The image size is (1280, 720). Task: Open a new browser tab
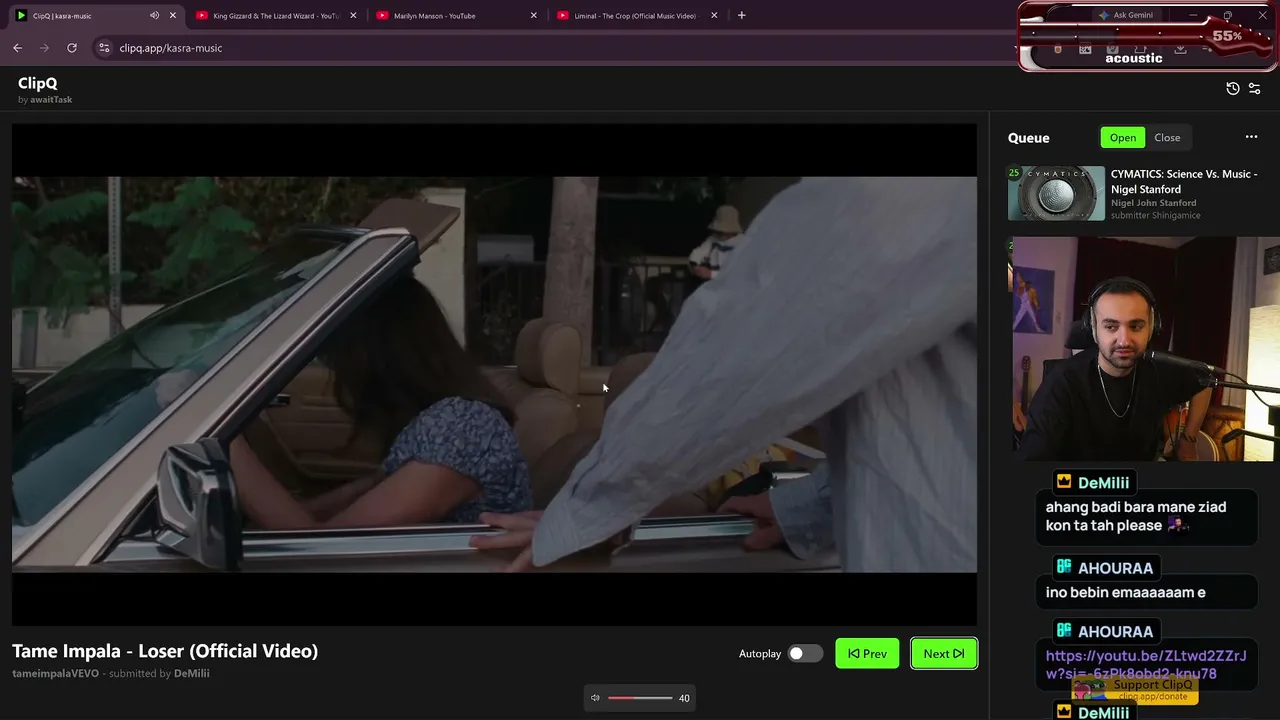[x=741, y=16]
